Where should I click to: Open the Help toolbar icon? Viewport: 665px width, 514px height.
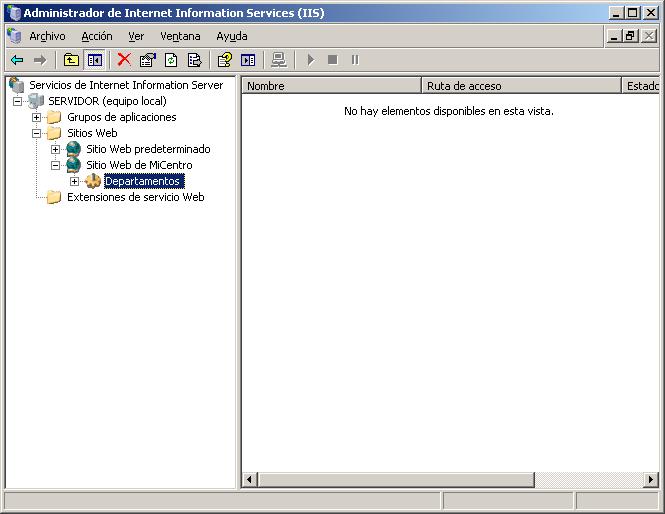[x=225, y=60]
